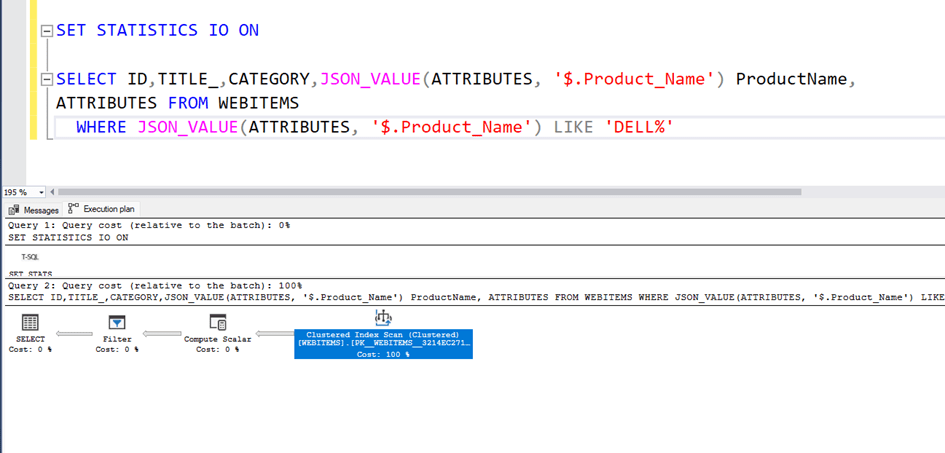Collapse the SELECT statement outline block
The width and height of the screenshot is (945, 453).
pyautogui.click(x=46, y=80)
